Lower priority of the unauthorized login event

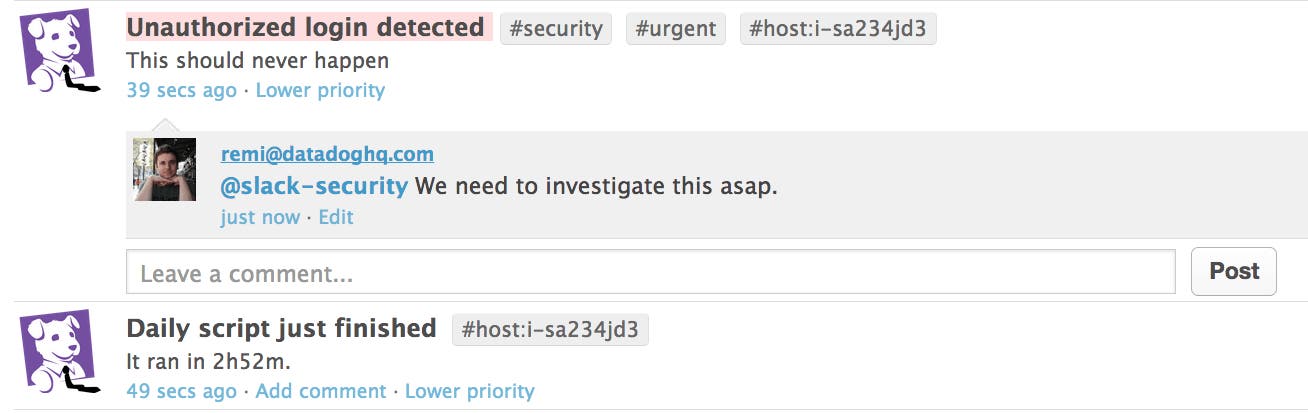(x=320, y=91)
